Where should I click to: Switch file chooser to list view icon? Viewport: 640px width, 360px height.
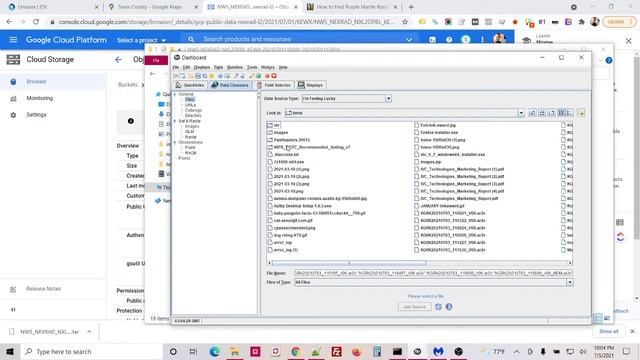(x=562, y=113)
